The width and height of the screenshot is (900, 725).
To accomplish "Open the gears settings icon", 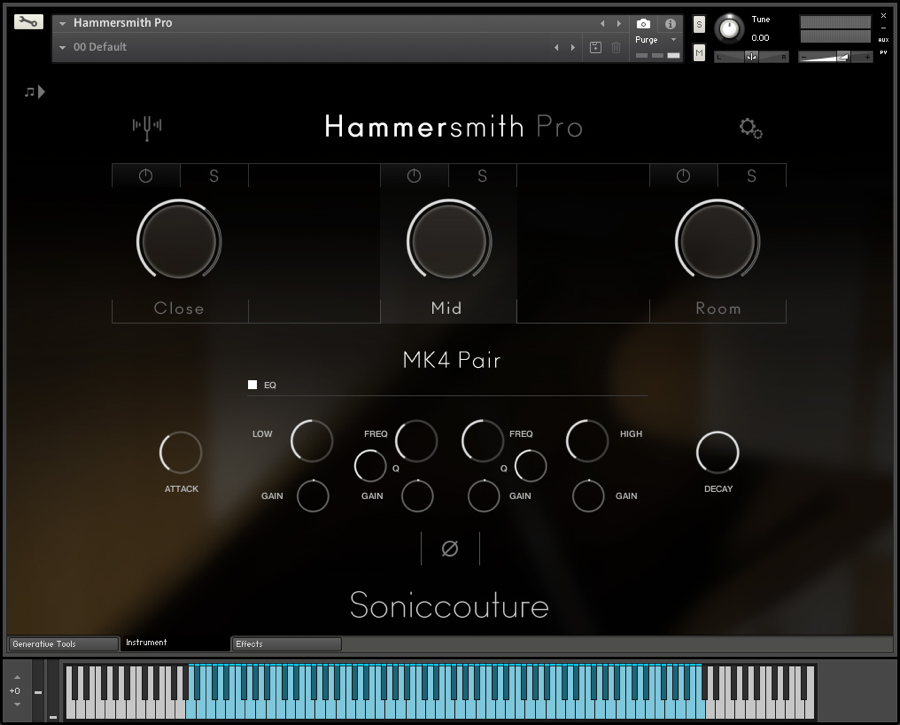I will pos(751,128).
